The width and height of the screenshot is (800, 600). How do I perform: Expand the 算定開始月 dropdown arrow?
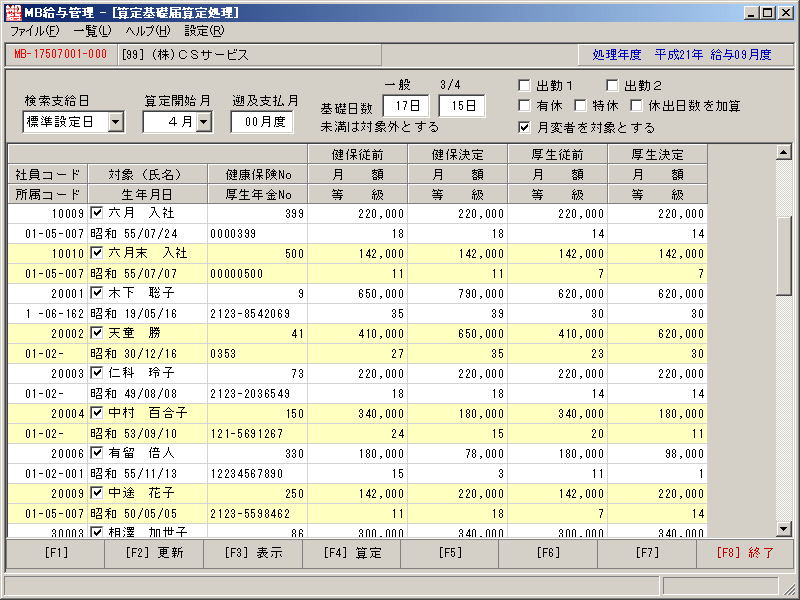click(x=204, y=122)
